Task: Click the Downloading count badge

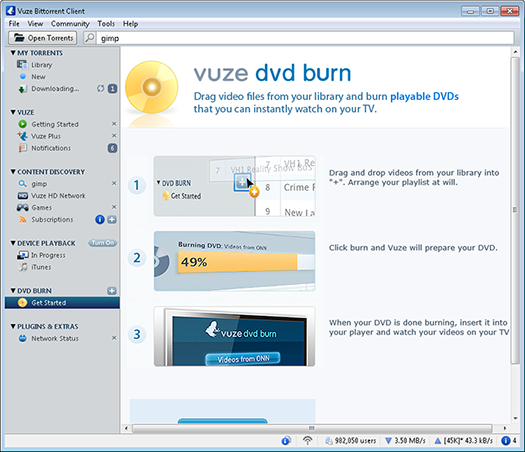Action: [112, 89]
